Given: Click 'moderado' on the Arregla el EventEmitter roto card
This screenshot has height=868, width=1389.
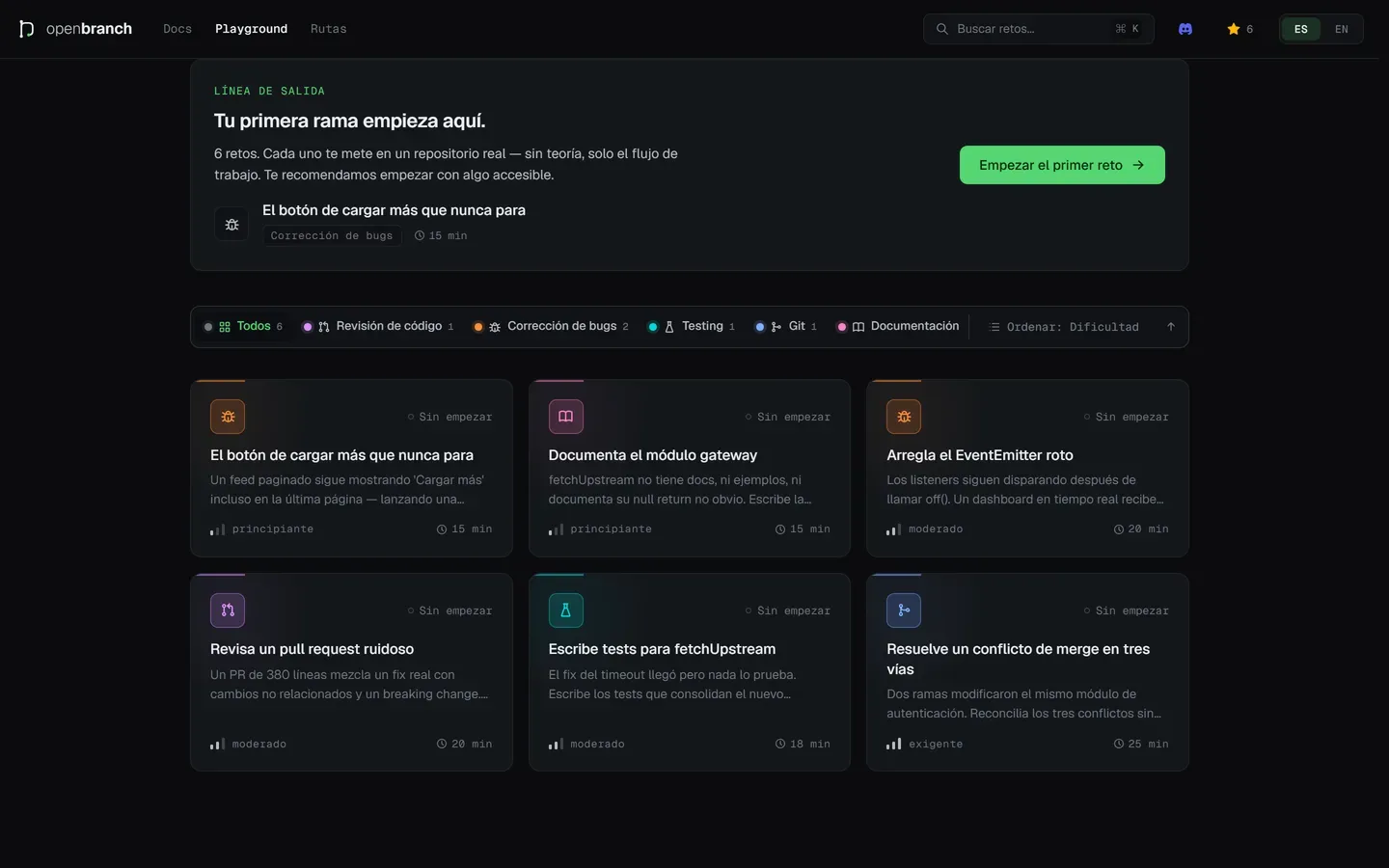Looking at the screenshot, I should 936,529.
